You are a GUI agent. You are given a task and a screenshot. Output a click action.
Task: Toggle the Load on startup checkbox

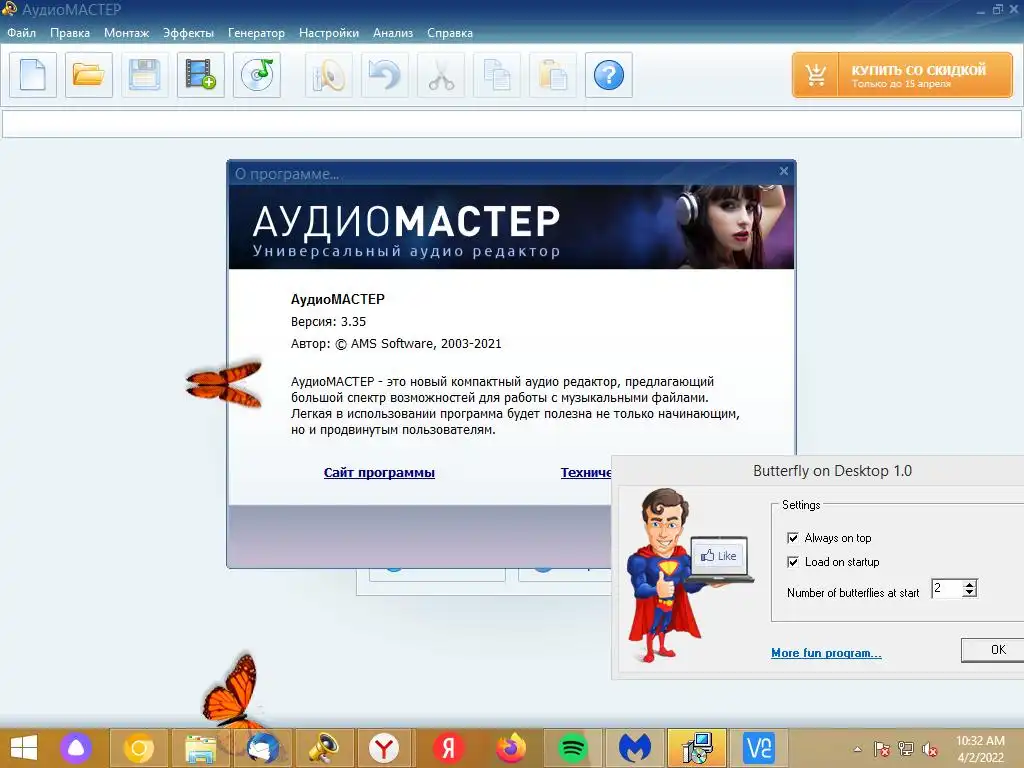point(793,562)
